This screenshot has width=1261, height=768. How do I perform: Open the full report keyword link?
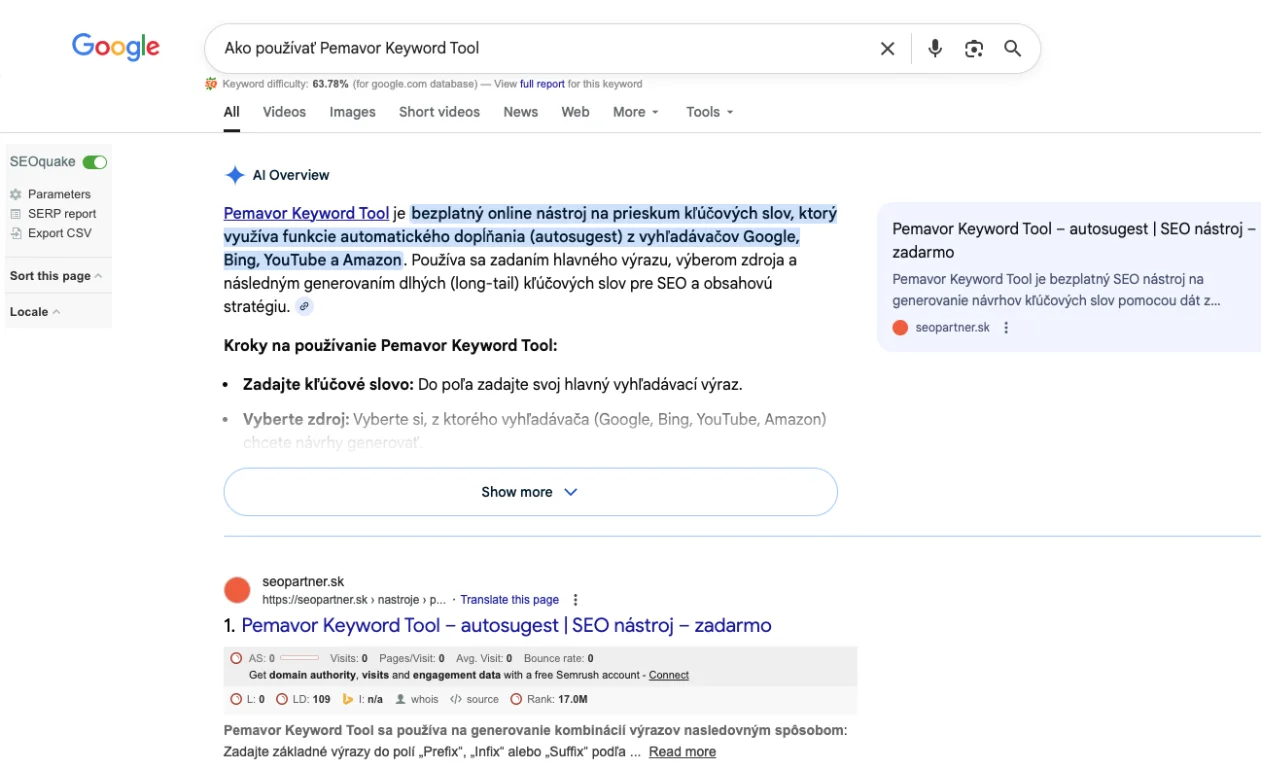542,84
